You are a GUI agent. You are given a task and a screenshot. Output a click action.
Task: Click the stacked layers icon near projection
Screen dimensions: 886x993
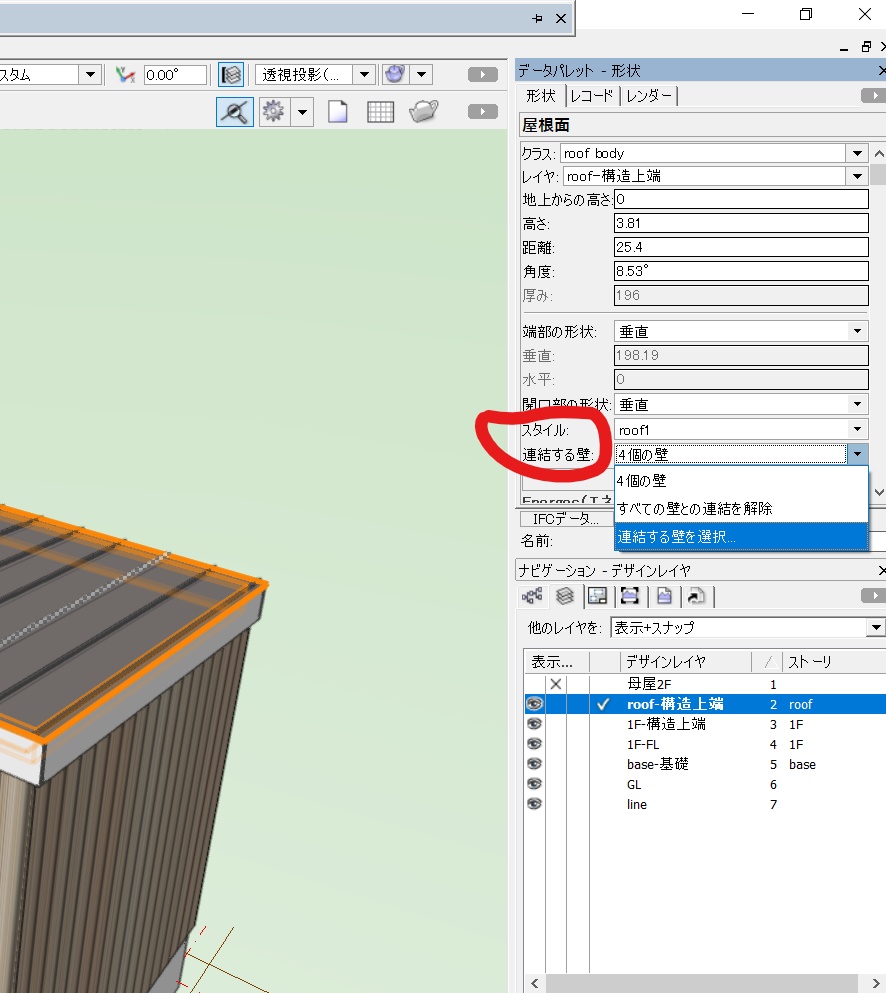pos(232,75)
